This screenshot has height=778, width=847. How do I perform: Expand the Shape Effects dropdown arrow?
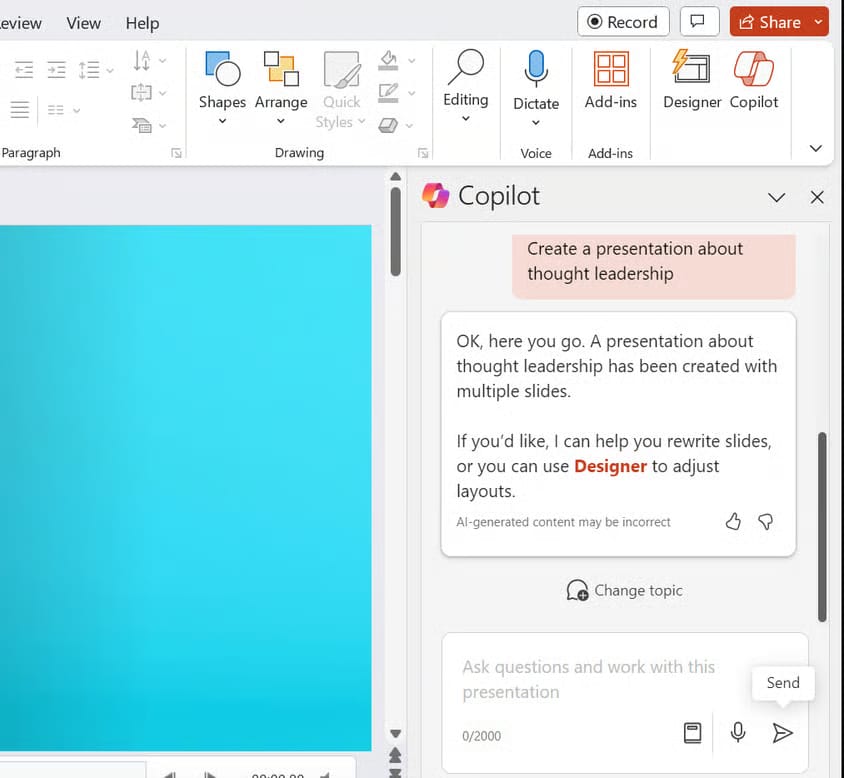[x=409, y=126]
